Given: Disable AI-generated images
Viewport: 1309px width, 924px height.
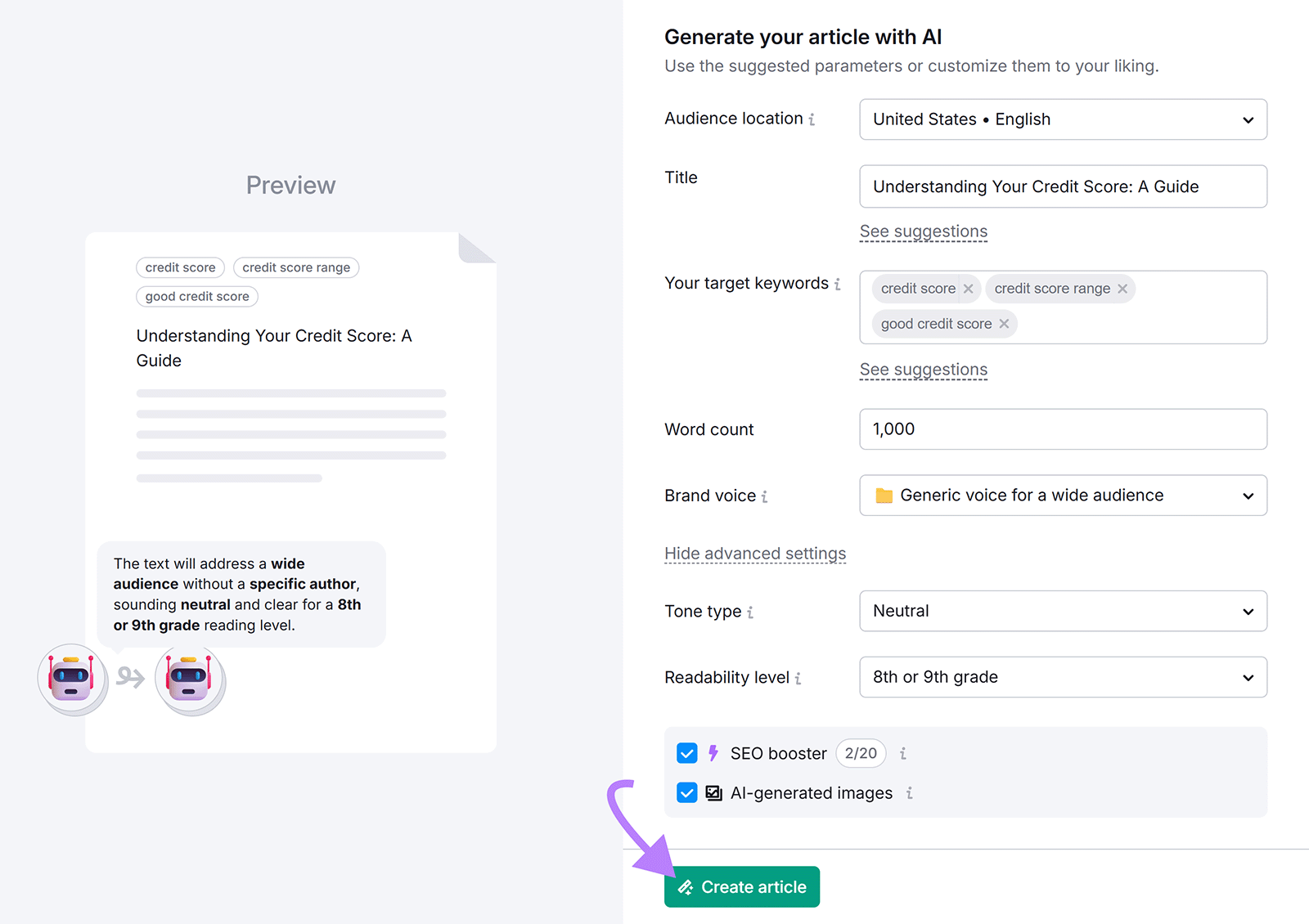Looking at the screenshot, I should [687, 792].
